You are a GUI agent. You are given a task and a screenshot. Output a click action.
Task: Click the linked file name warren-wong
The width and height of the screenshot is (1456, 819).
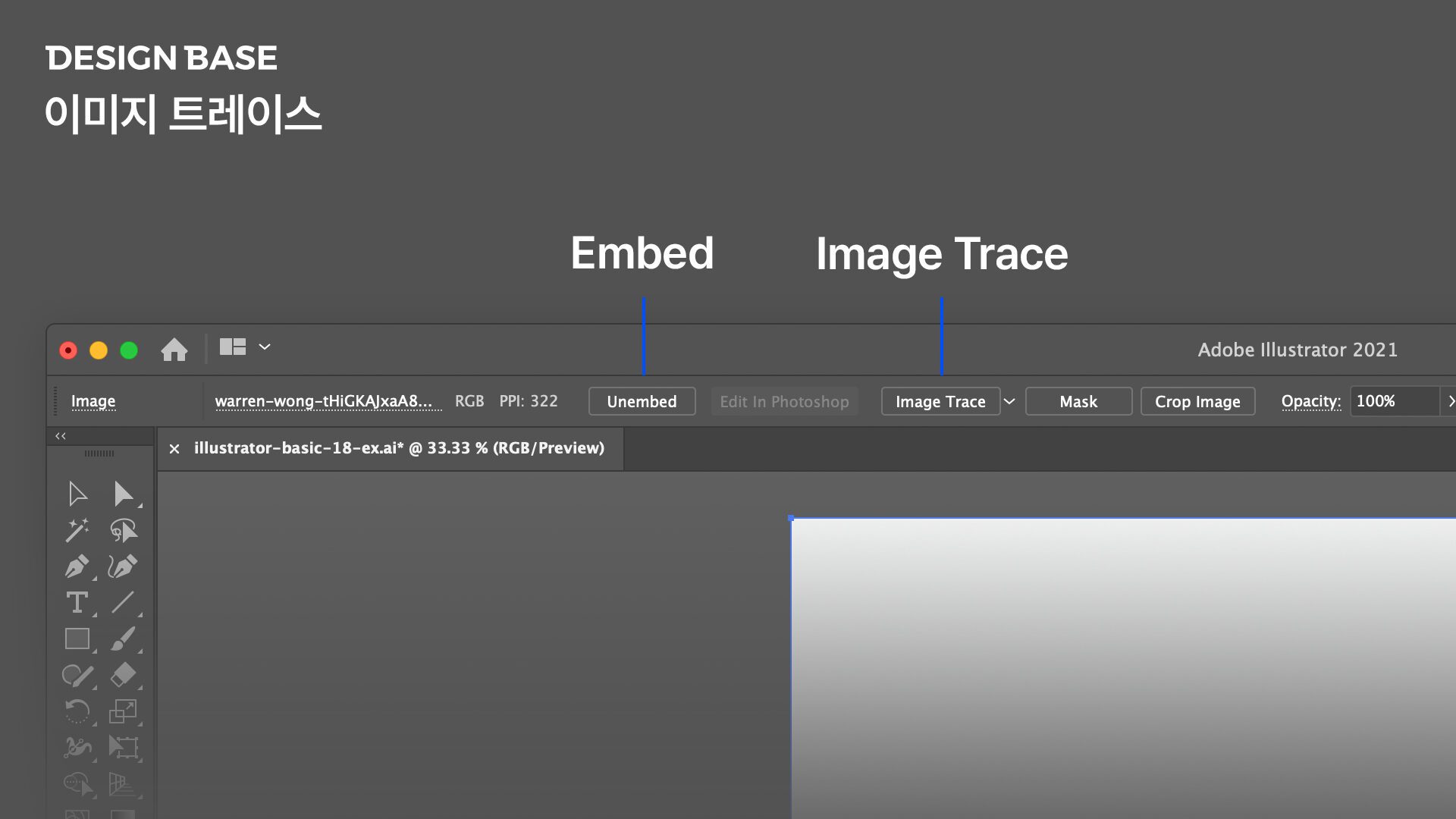328,401
